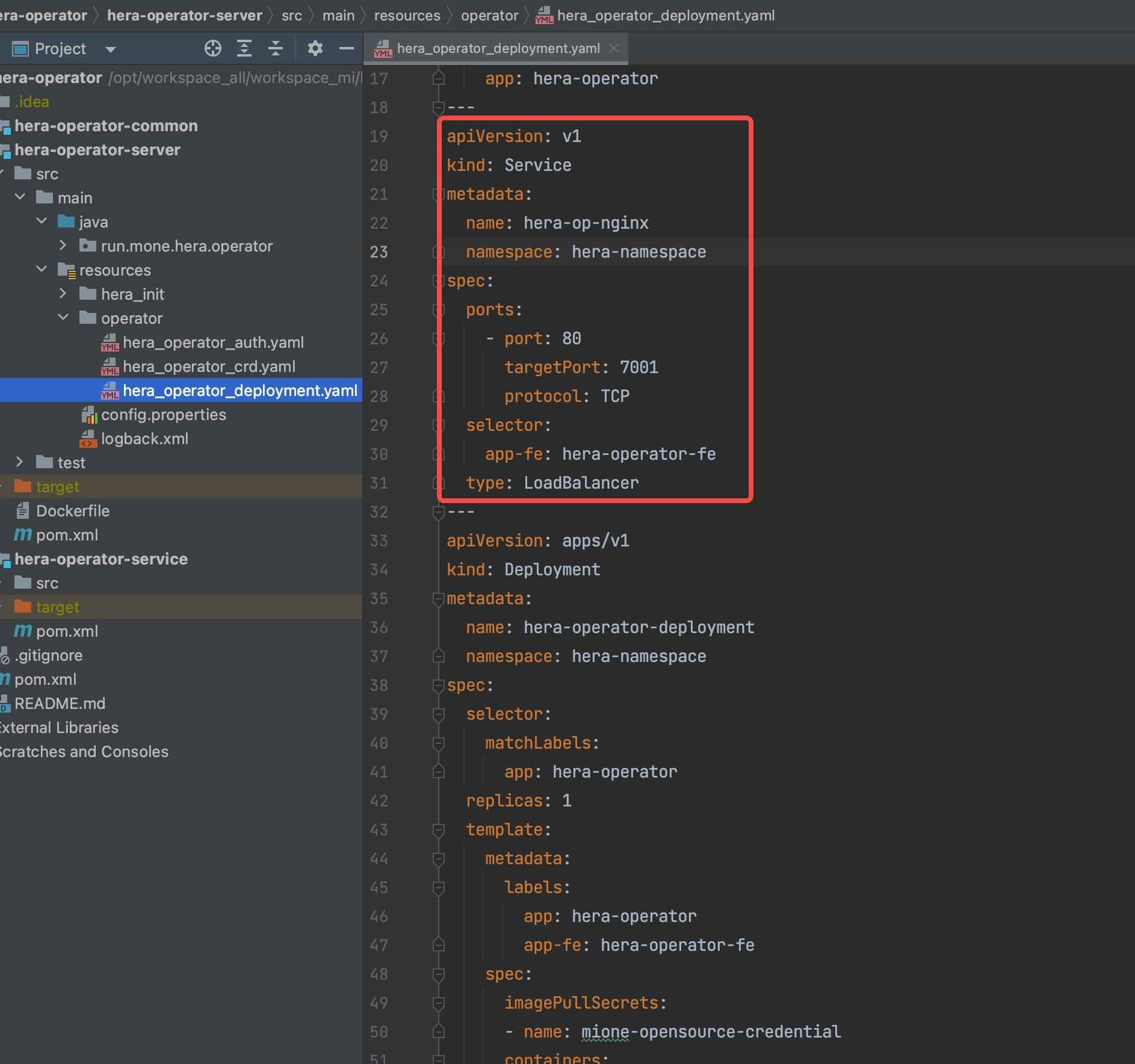Screen dimensions: 1135x1064
Task: Click the Expand All icon in Project toolbar
Action: (244, 48)
